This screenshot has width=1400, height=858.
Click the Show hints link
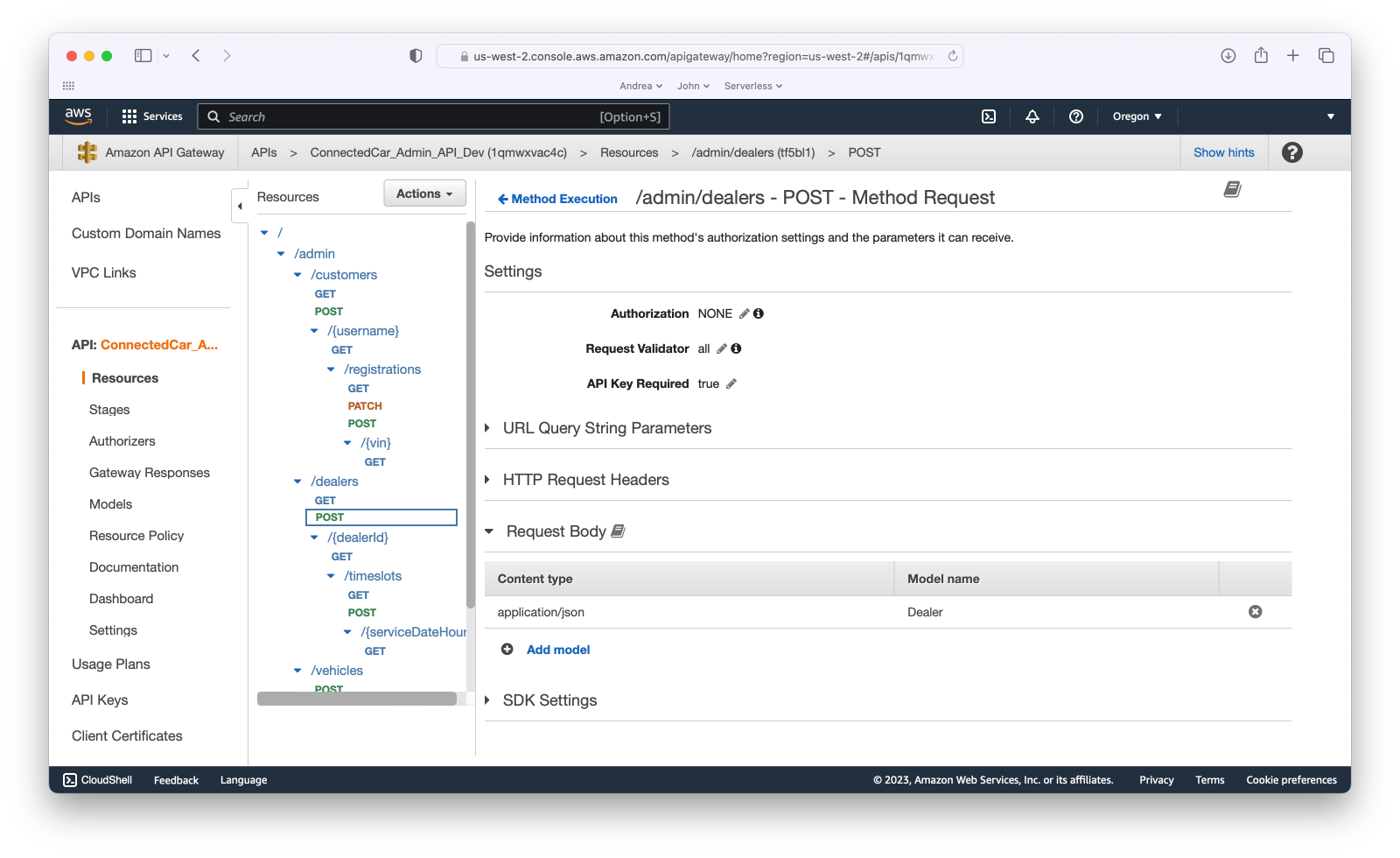pyautogui.click(x=1223, y=152)
